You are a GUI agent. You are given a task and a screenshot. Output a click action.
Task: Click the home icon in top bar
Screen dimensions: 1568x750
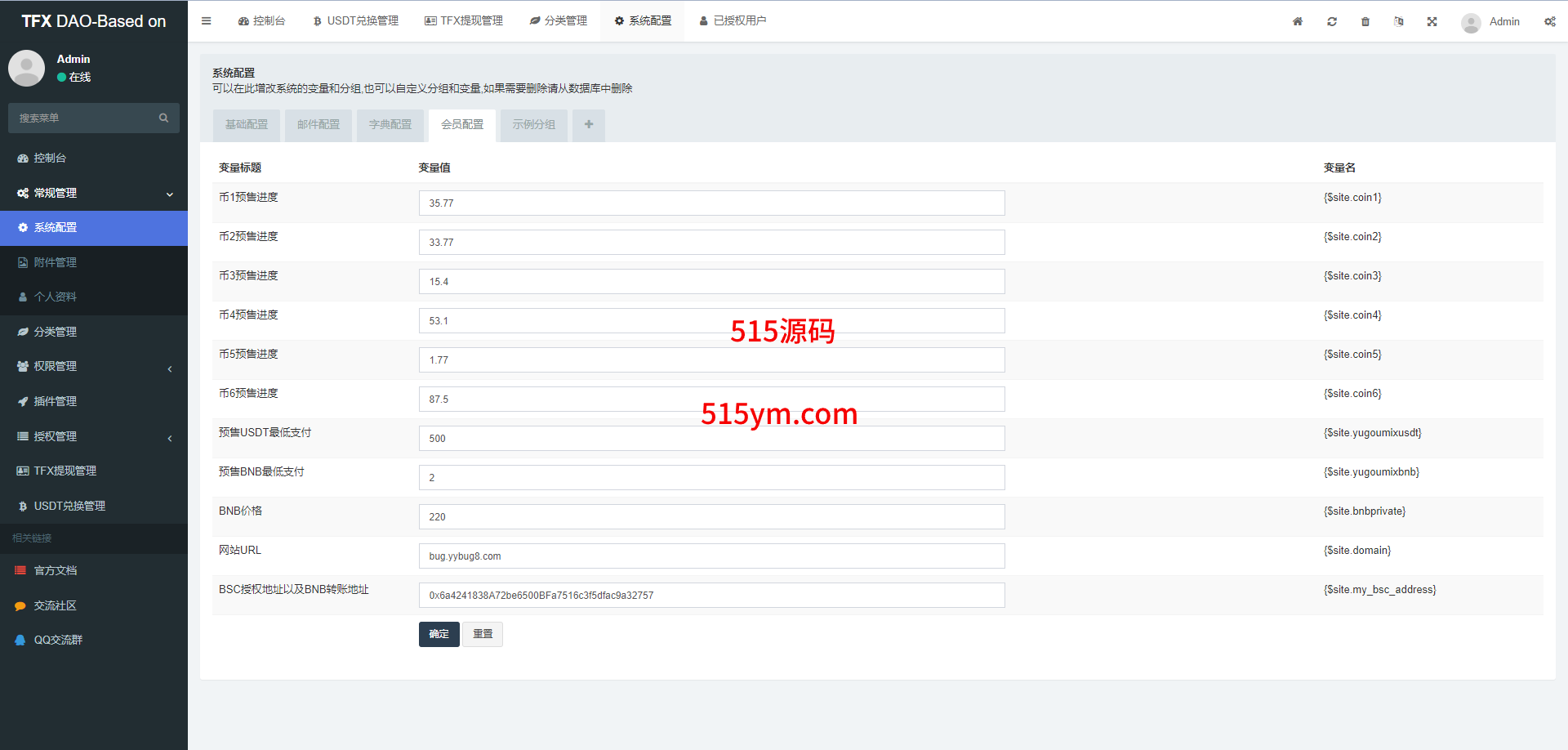pyautogui.click(x=1298, y=22)
